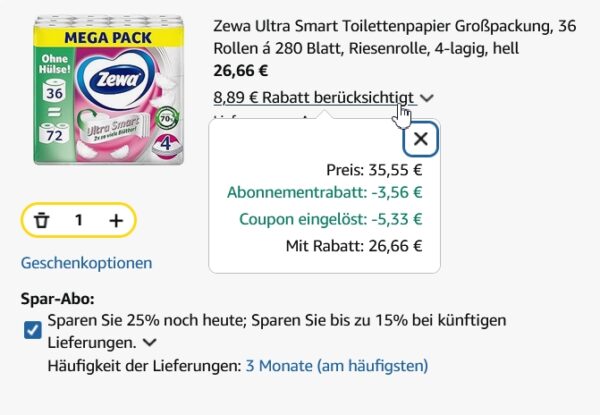Click the bold 26,66 € price below the title
Screen dimensions: 600x415
click(241, 71)
